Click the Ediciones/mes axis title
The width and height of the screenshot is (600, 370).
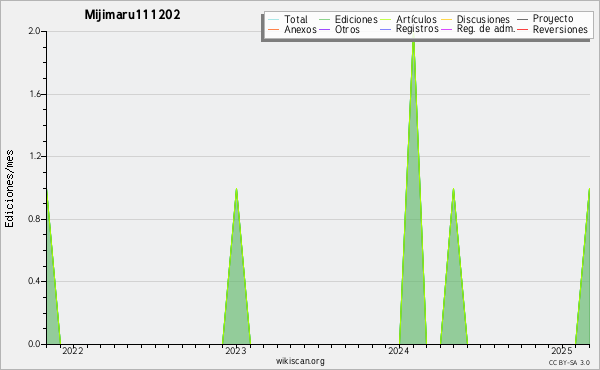[x=9, y=189]
